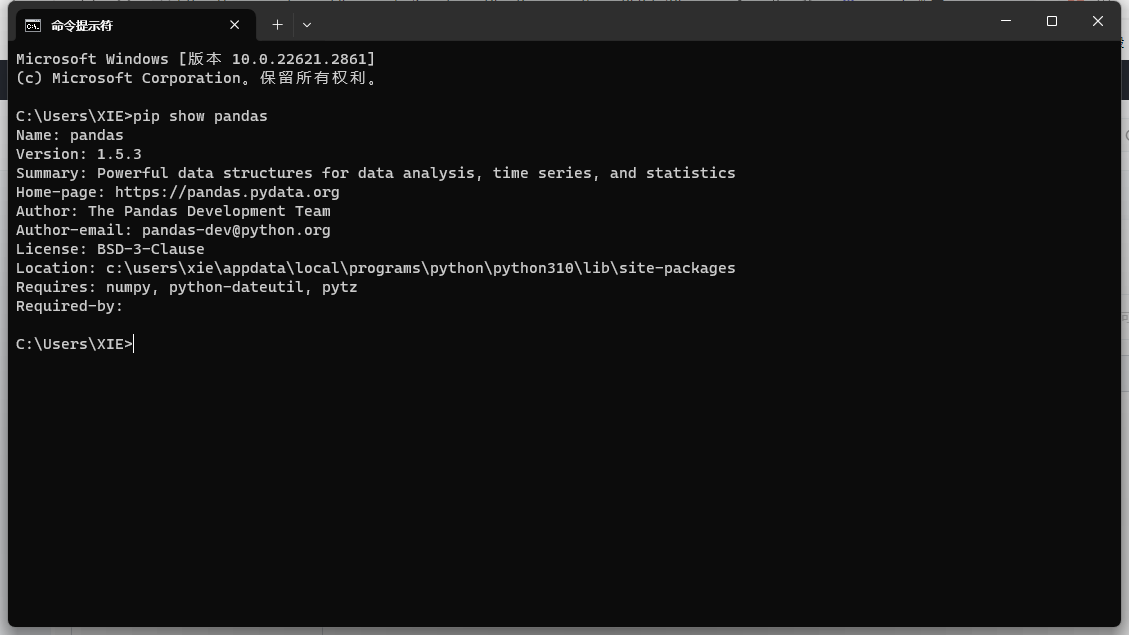Image resolution: width=1129 pixels, height=635 pixels.
Task: Maximize the terminal window
Action: 1052,21
